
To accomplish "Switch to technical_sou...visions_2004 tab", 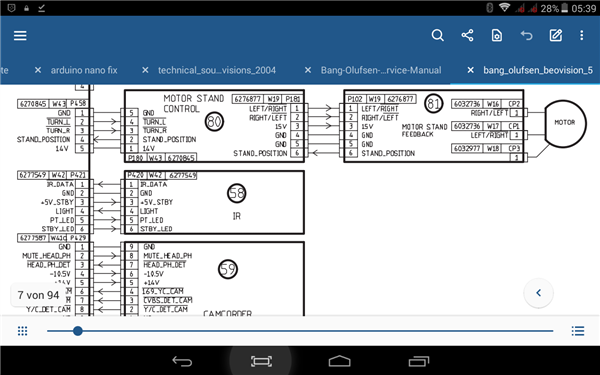I will tap(217, 70).
